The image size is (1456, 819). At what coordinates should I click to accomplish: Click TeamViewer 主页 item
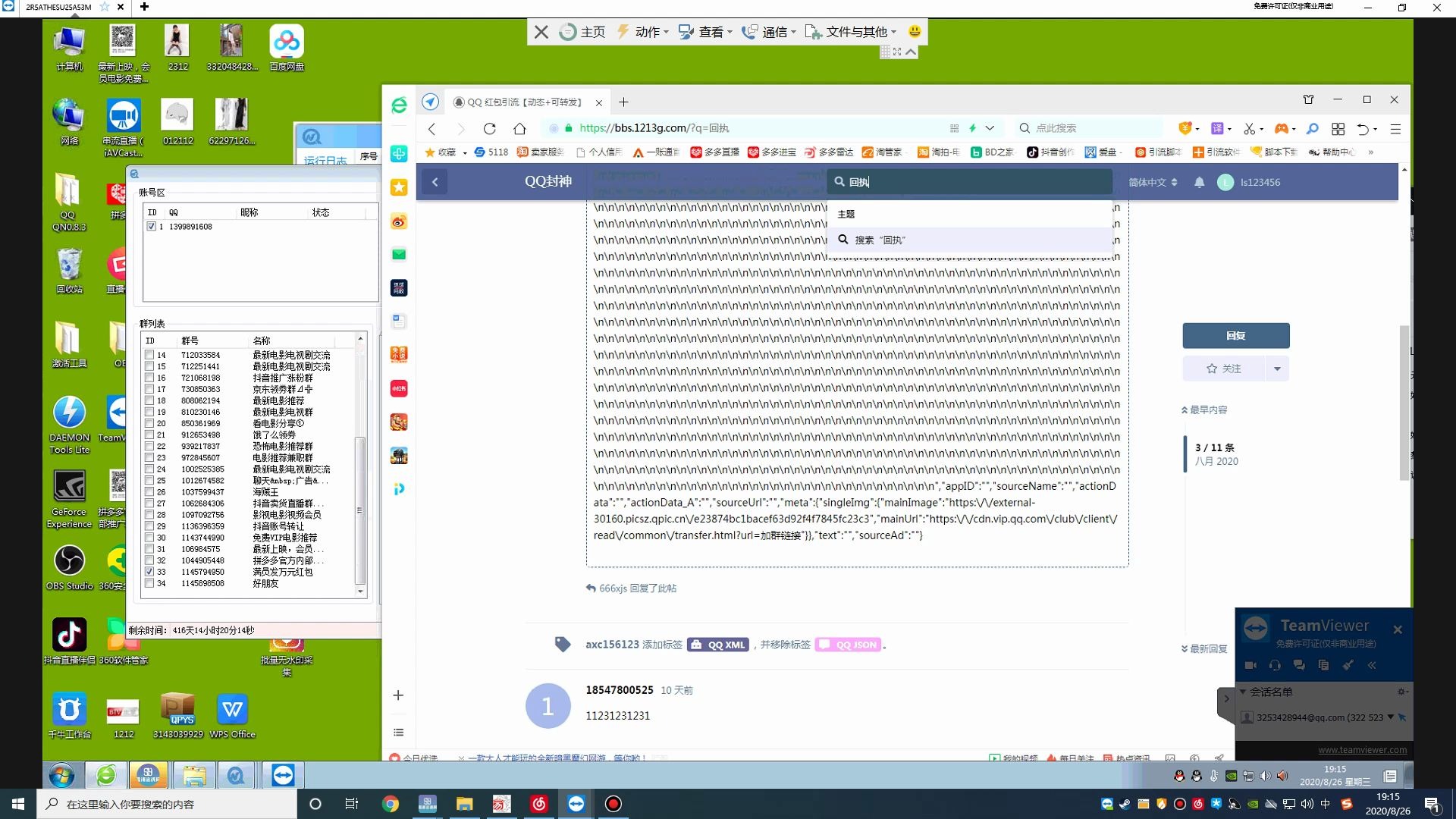point(582,32)
